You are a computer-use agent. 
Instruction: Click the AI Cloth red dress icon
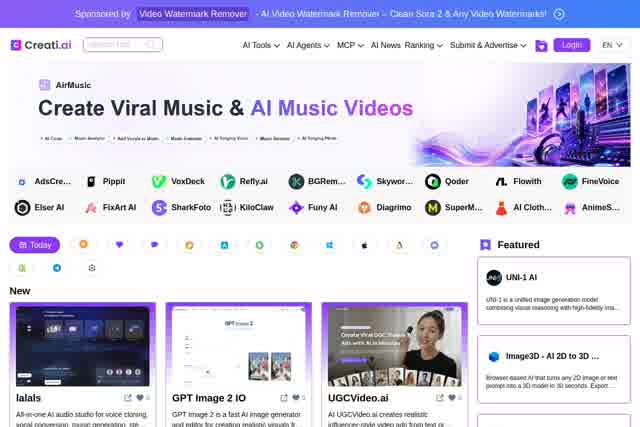coord(501,207)
